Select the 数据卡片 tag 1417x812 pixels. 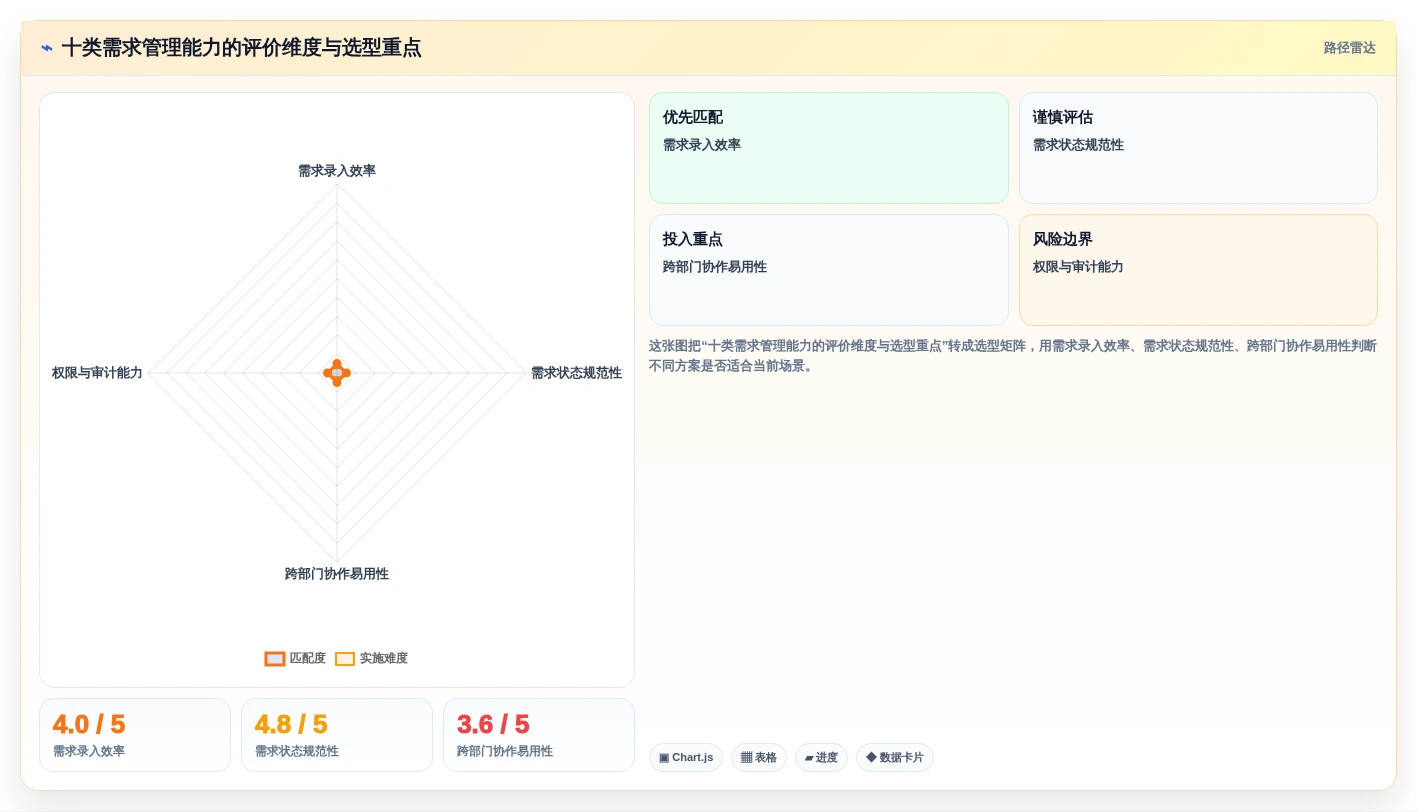coord(895,758)
